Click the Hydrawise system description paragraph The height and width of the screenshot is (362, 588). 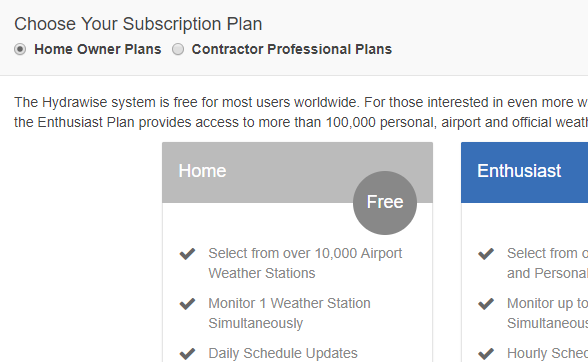(x=301, y=112)
